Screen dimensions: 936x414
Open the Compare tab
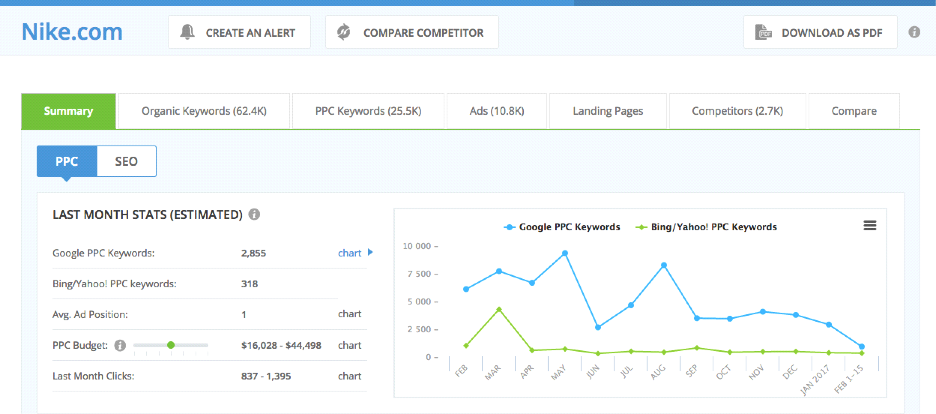[854, 111]
